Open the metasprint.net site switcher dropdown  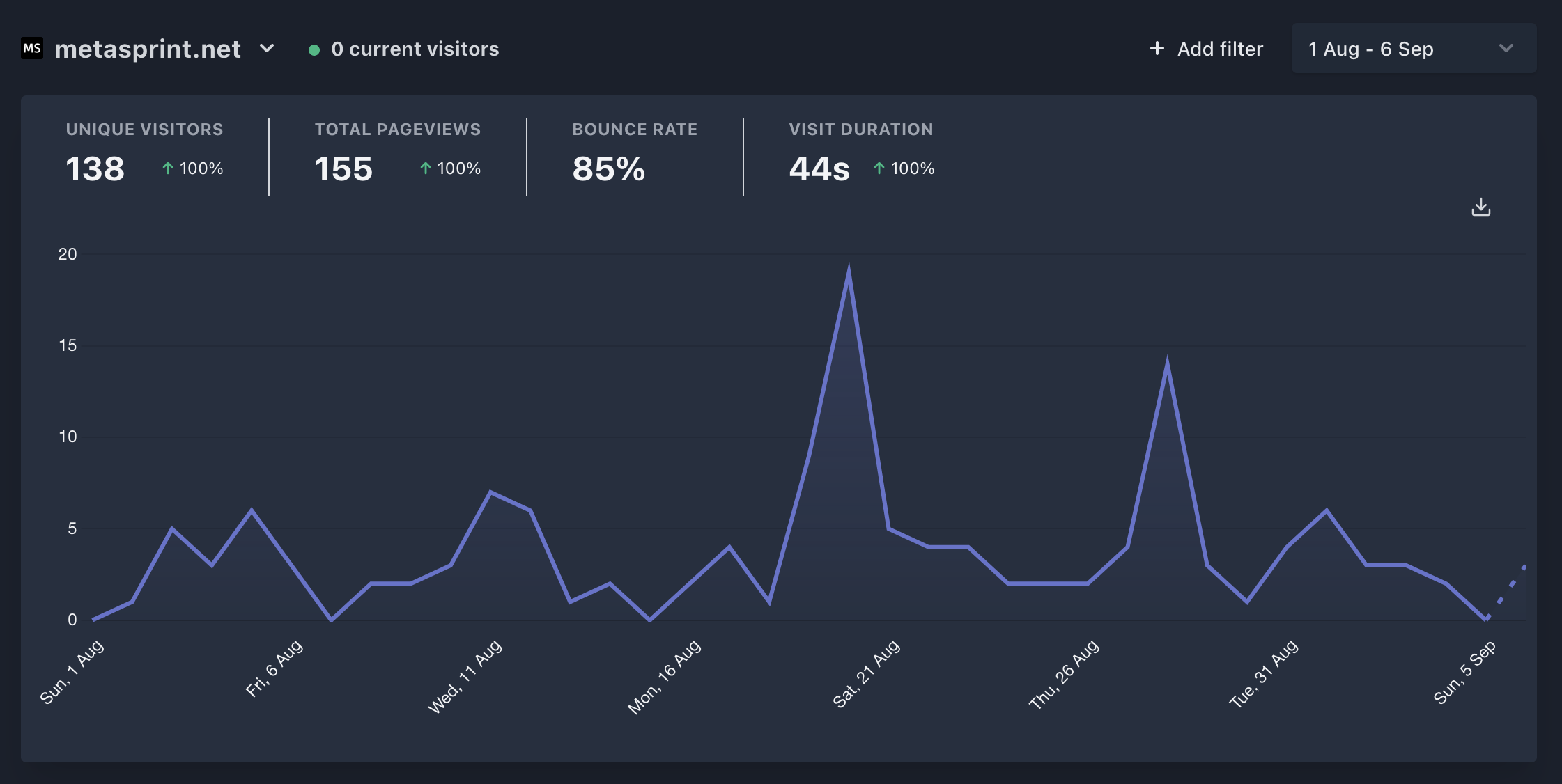point(149,49)
